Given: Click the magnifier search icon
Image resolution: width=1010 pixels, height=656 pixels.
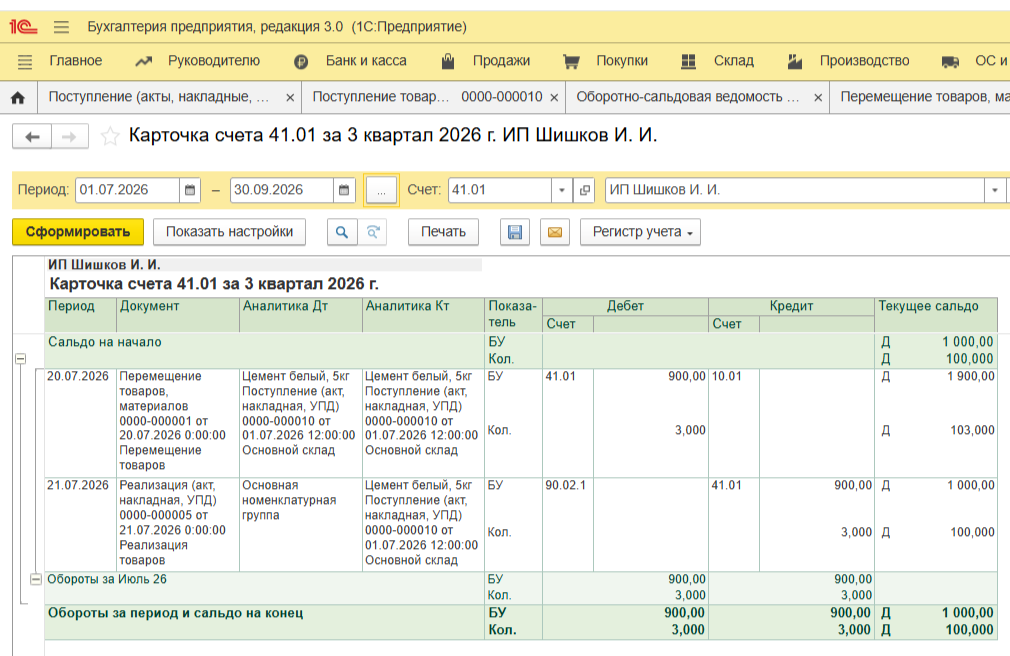Looking at the screenshot, I should pos(342,232).
